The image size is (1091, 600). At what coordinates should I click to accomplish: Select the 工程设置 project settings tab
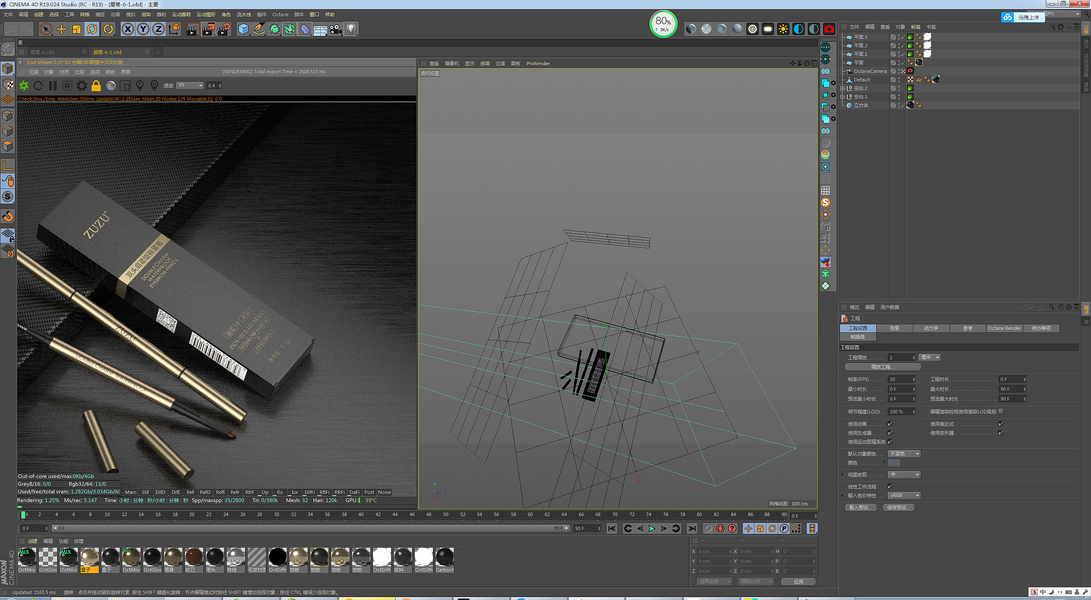858,328
